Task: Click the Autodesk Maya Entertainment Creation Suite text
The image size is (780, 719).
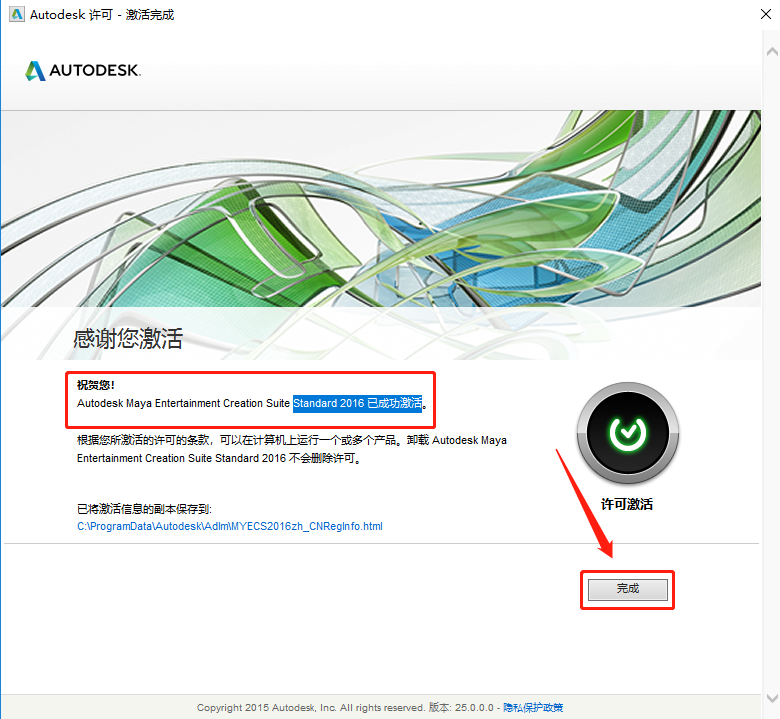Action: pyautogui.click(x=183, y=403)
